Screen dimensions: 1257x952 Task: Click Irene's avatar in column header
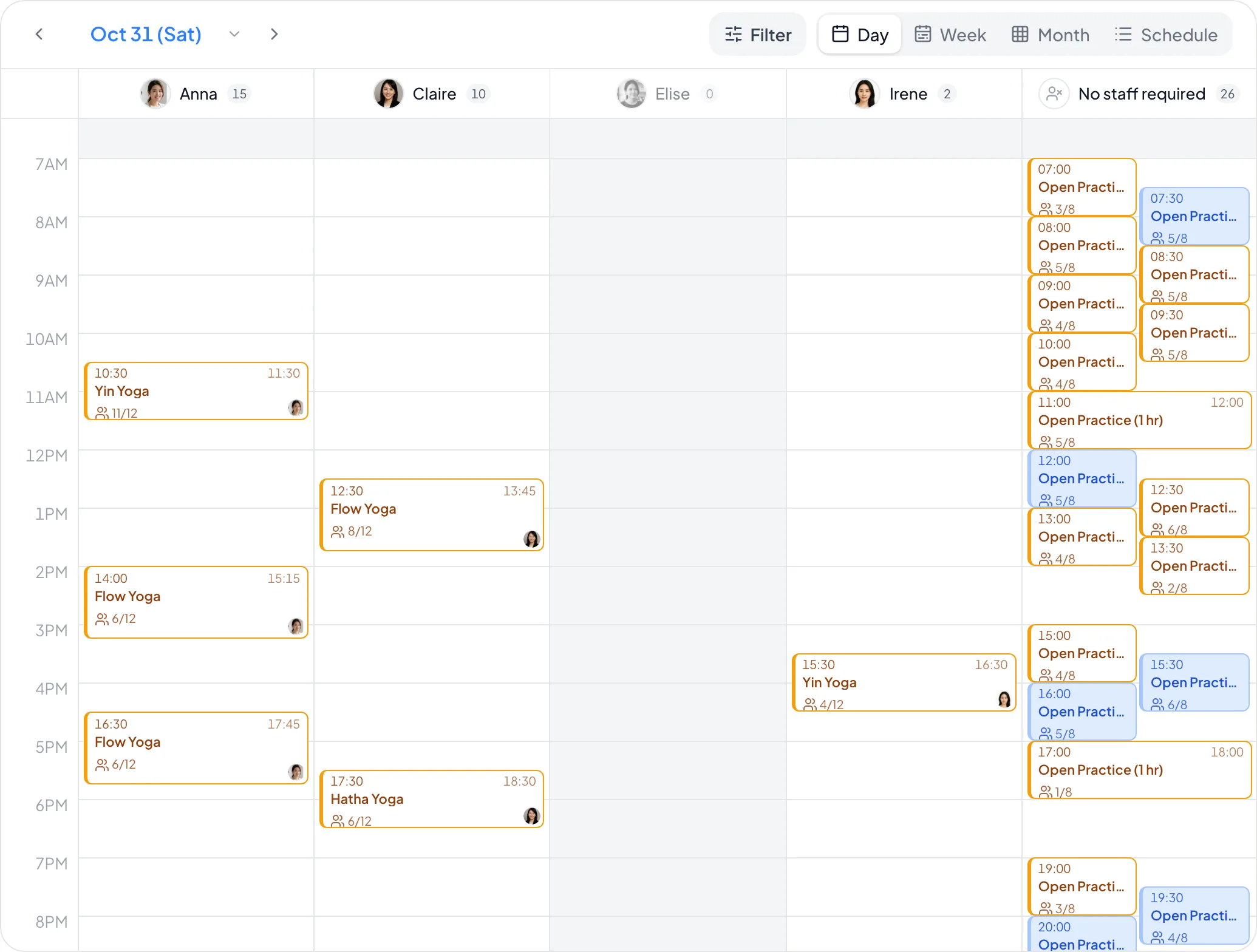coord(864,93)
